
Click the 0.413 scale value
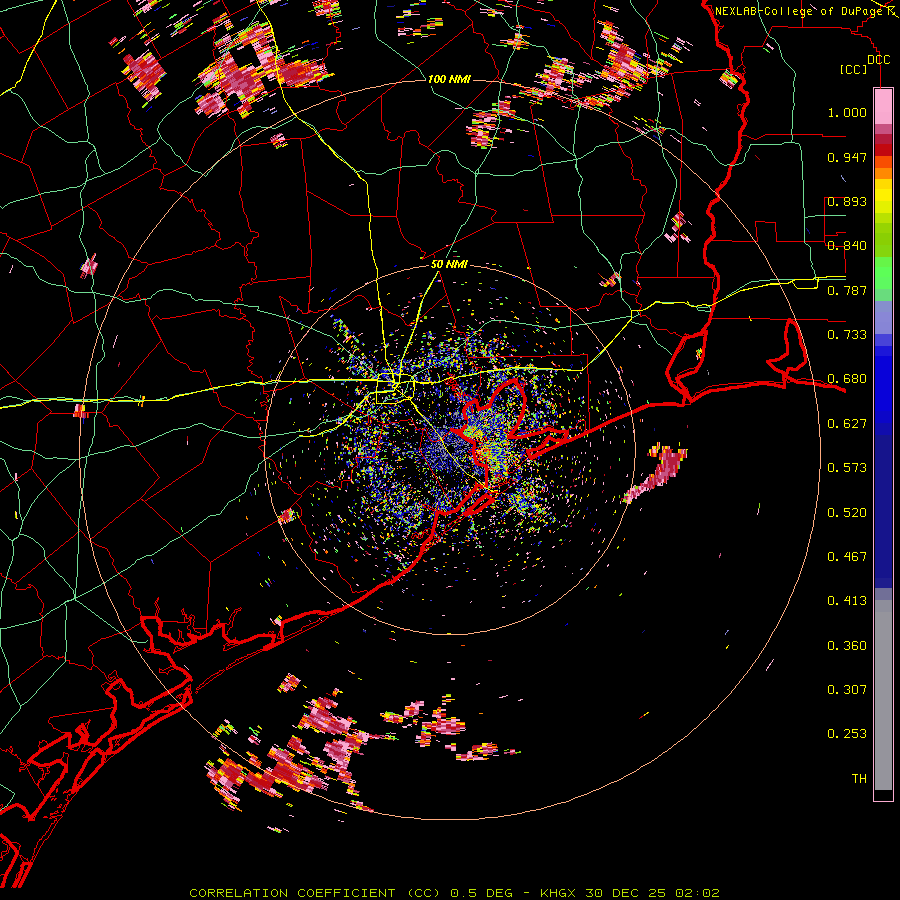click(847, 601)
